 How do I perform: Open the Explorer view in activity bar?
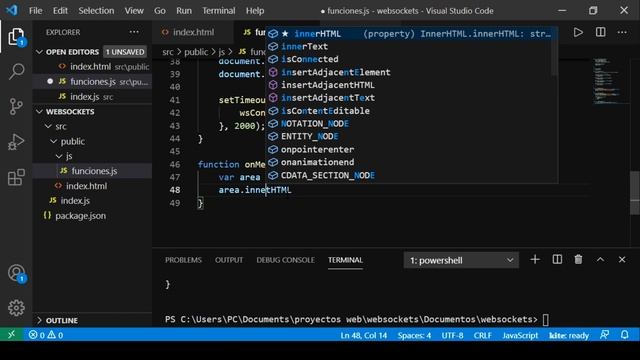[16, 37]
